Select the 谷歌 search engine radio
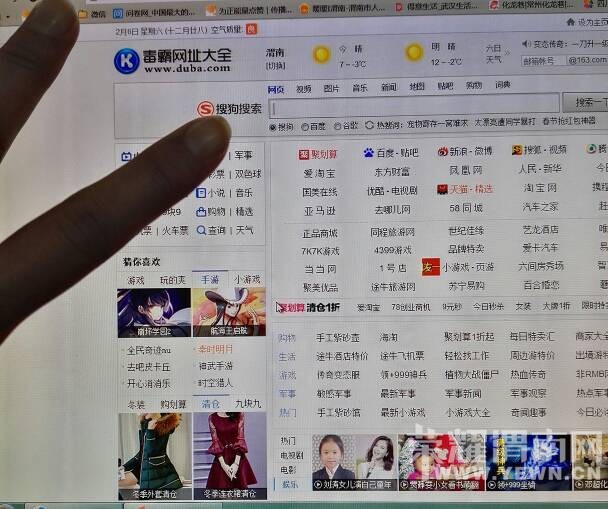This screenshot has width=608, height=509. point(337,126)
